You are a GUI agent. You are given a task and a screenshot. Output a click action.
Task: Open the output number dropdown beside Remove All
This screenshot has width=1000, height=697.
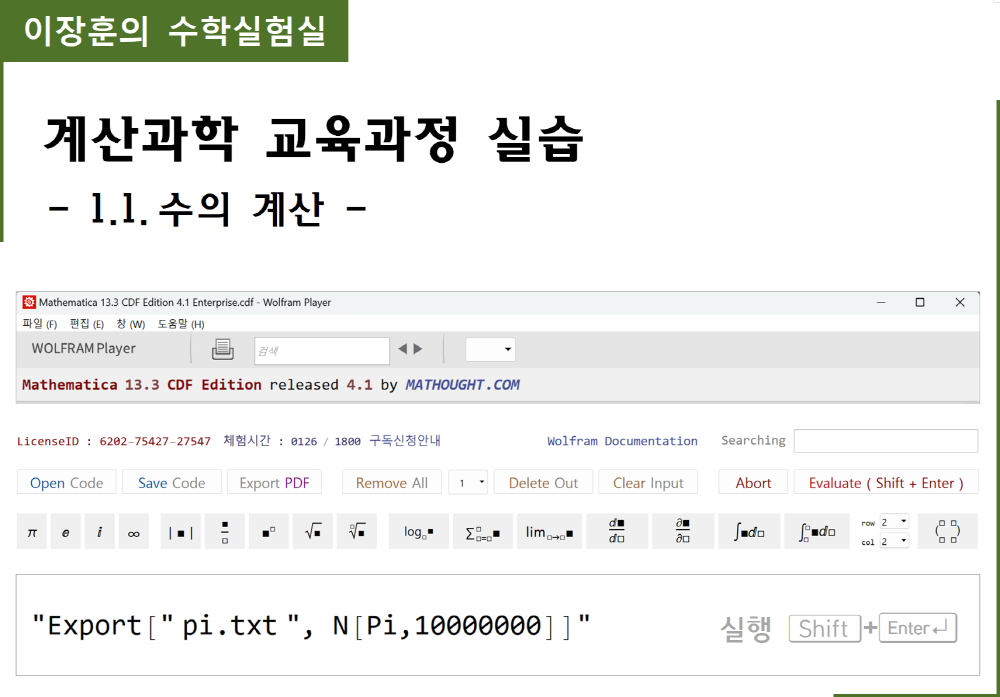(x=469, y=483)
